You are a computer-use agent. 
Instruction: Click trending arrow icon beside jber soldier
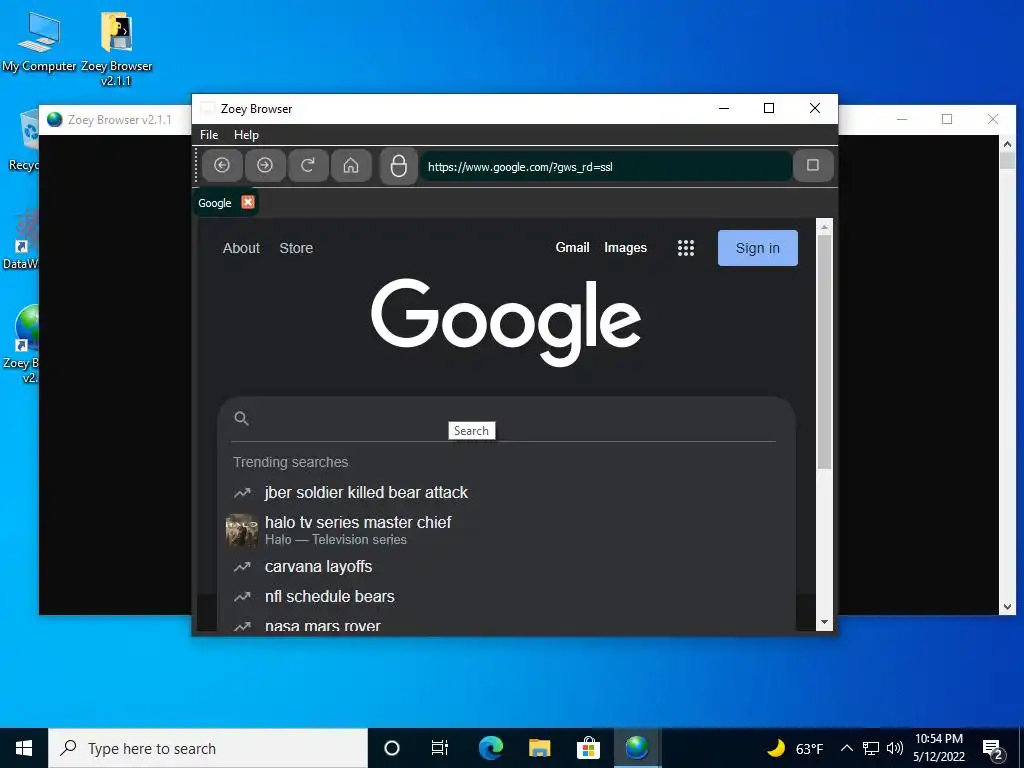tap(242, 492)
